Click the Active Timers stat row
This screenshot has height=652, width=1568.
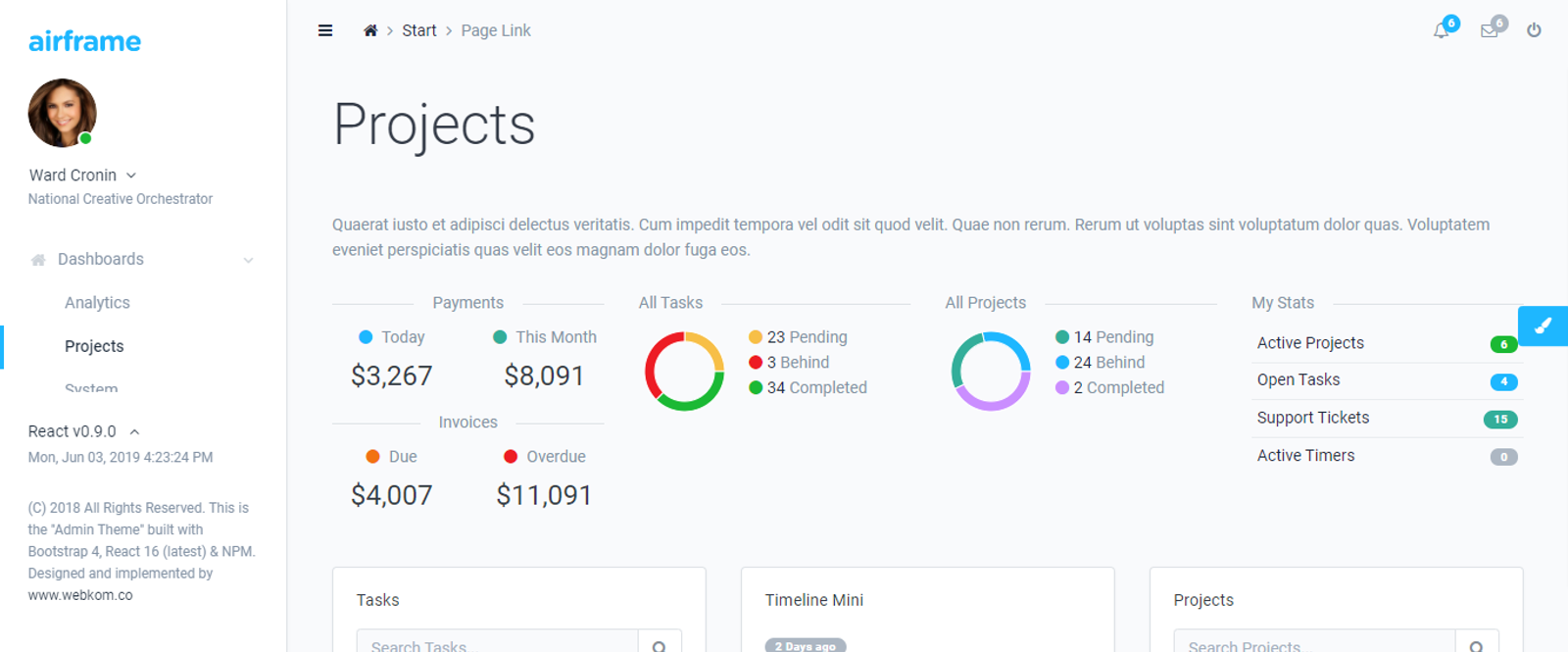coord(1388,456)
